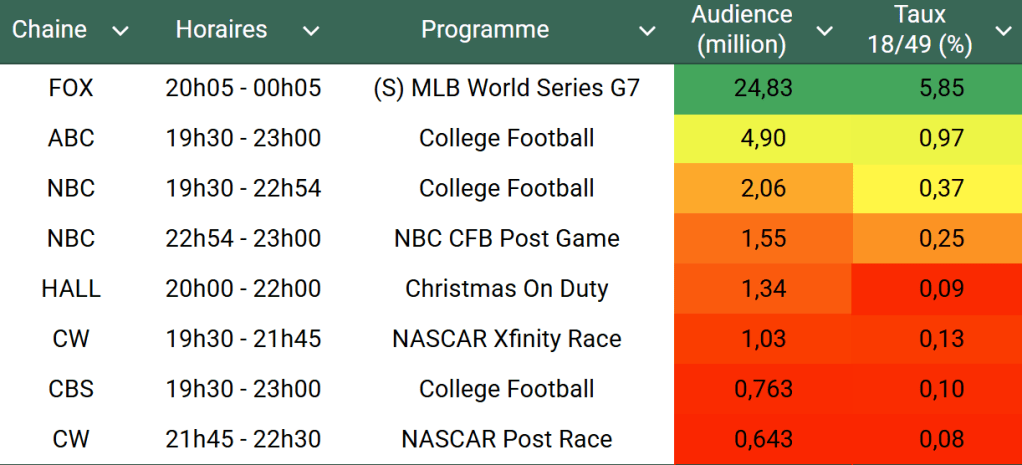Click the ABC channel cell

pyautogui.click(x=71, y=138)
